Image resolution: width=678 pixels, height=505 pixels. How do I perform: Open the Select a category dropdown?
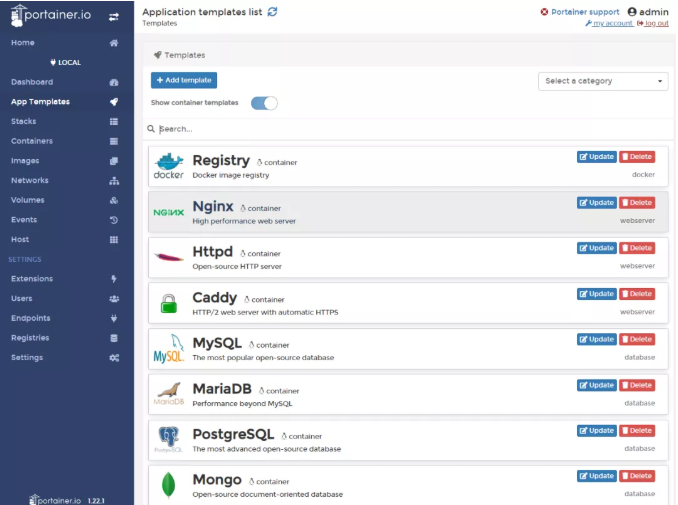tap(603, 81)
